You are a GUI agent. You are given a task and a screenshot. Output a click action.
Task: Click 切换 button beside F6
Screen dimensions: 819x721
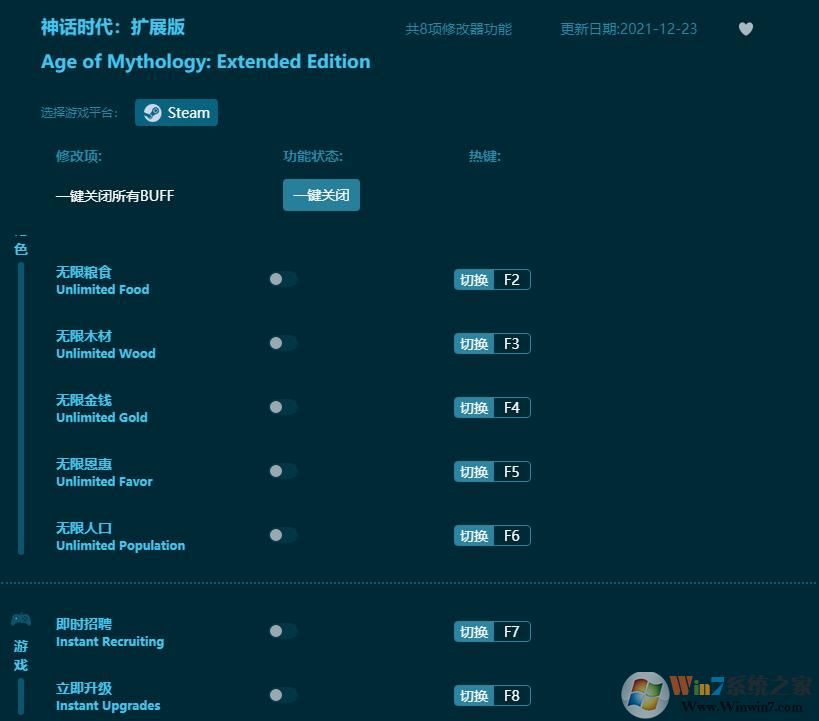point(474,536)
